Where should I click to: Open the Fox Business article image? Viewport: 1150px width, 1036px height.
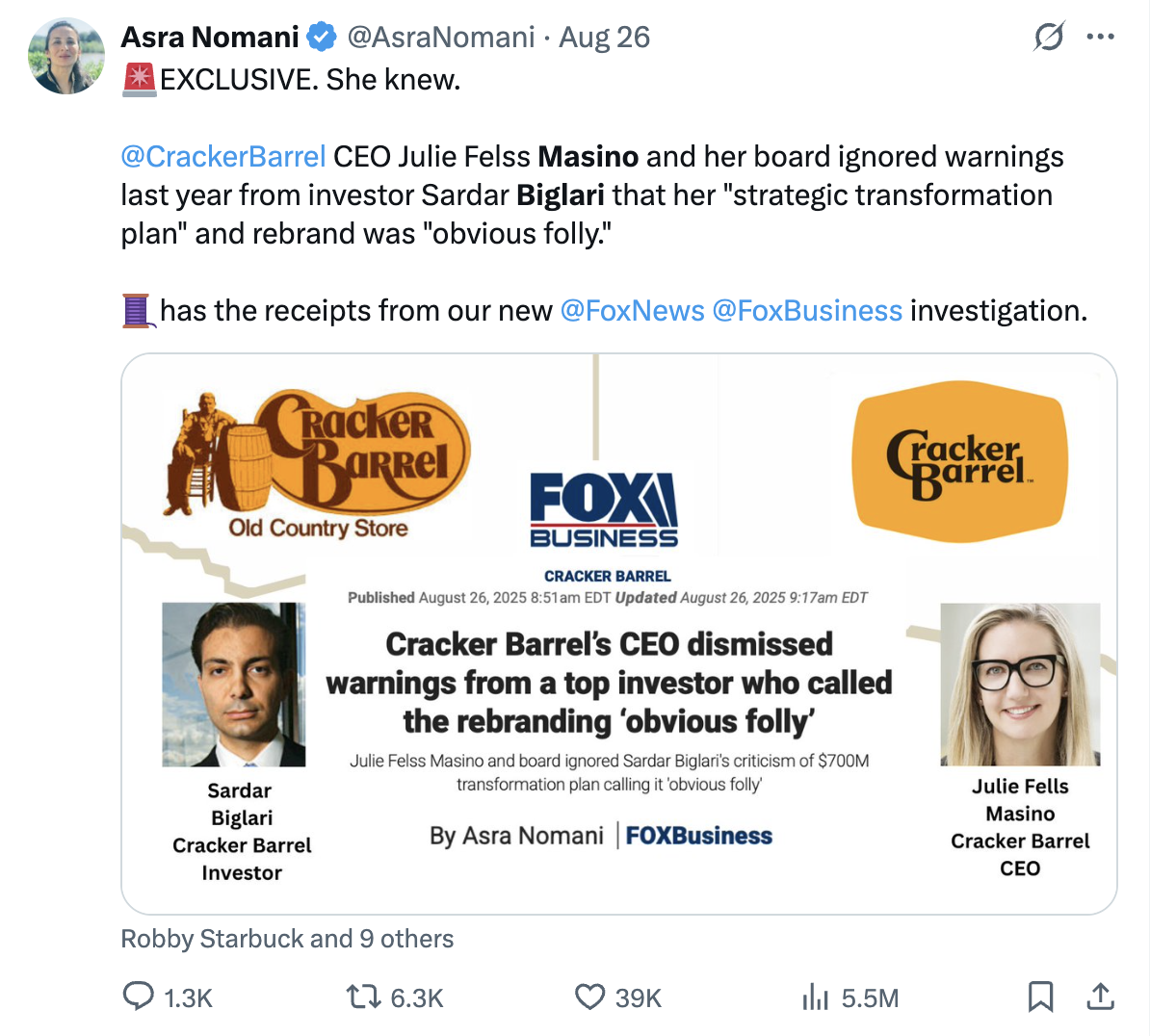[618, 634]
